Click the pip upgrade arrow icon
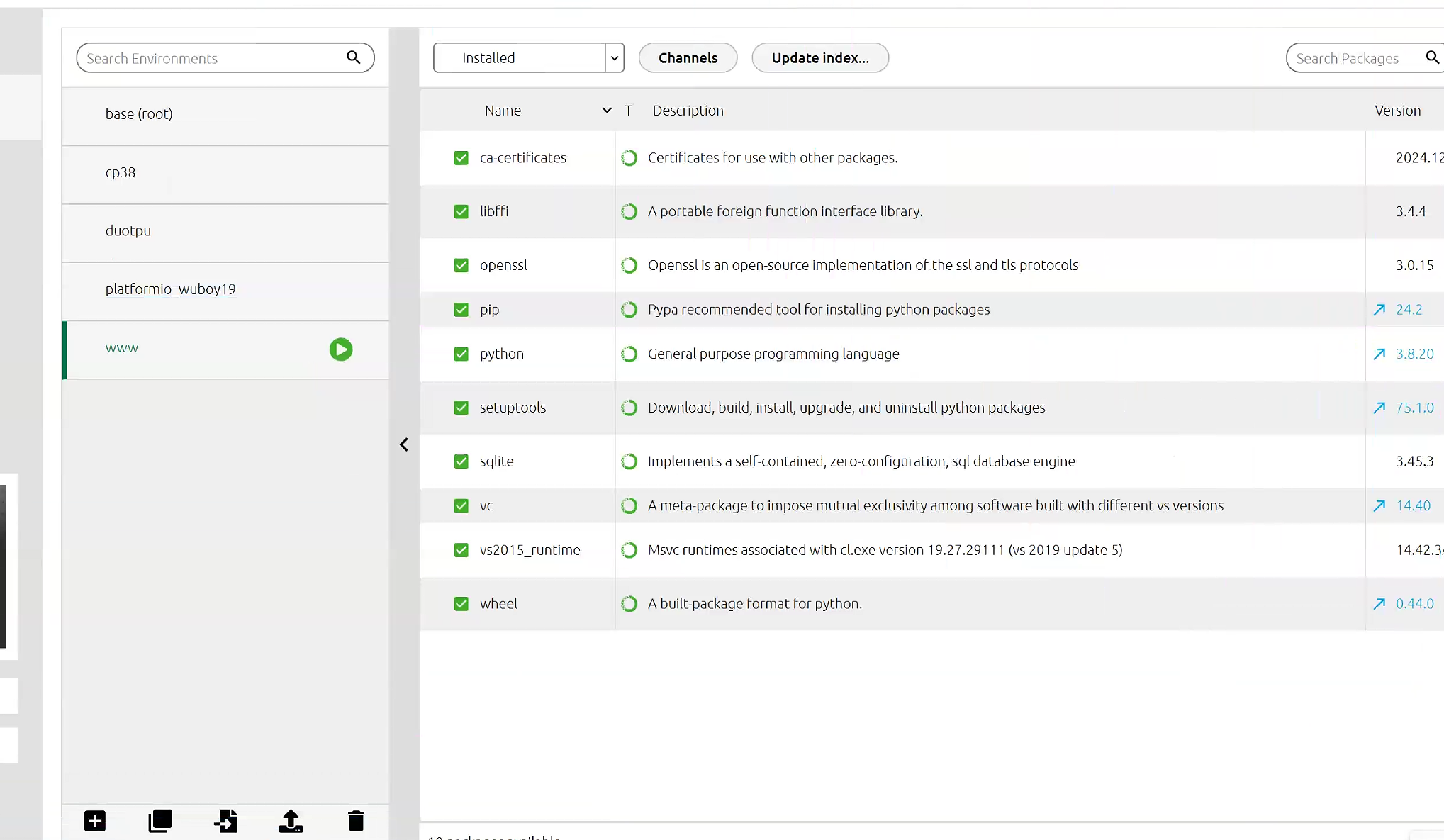 (x=1379, y=310)
